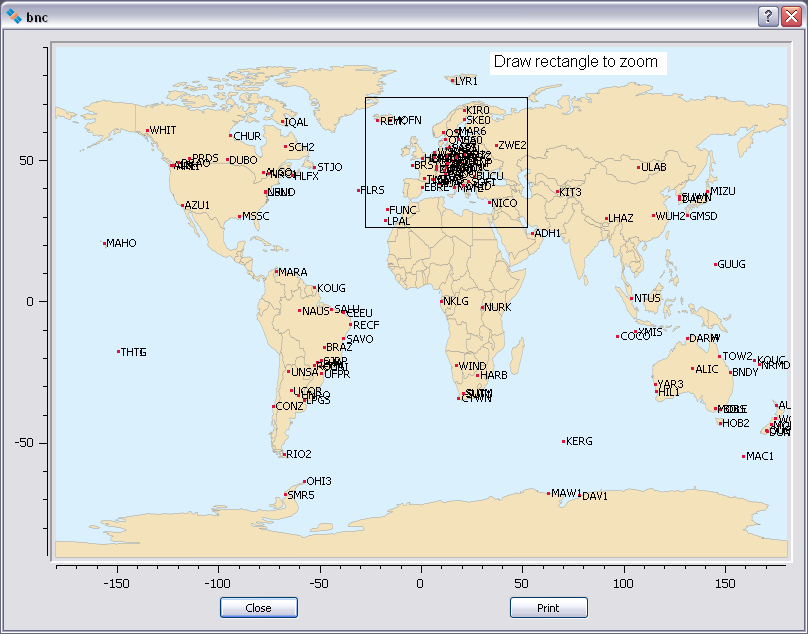The width and height of the screenshot is (808, 634).
Task: Select the WHIT station marker
Action: [147, 130]
